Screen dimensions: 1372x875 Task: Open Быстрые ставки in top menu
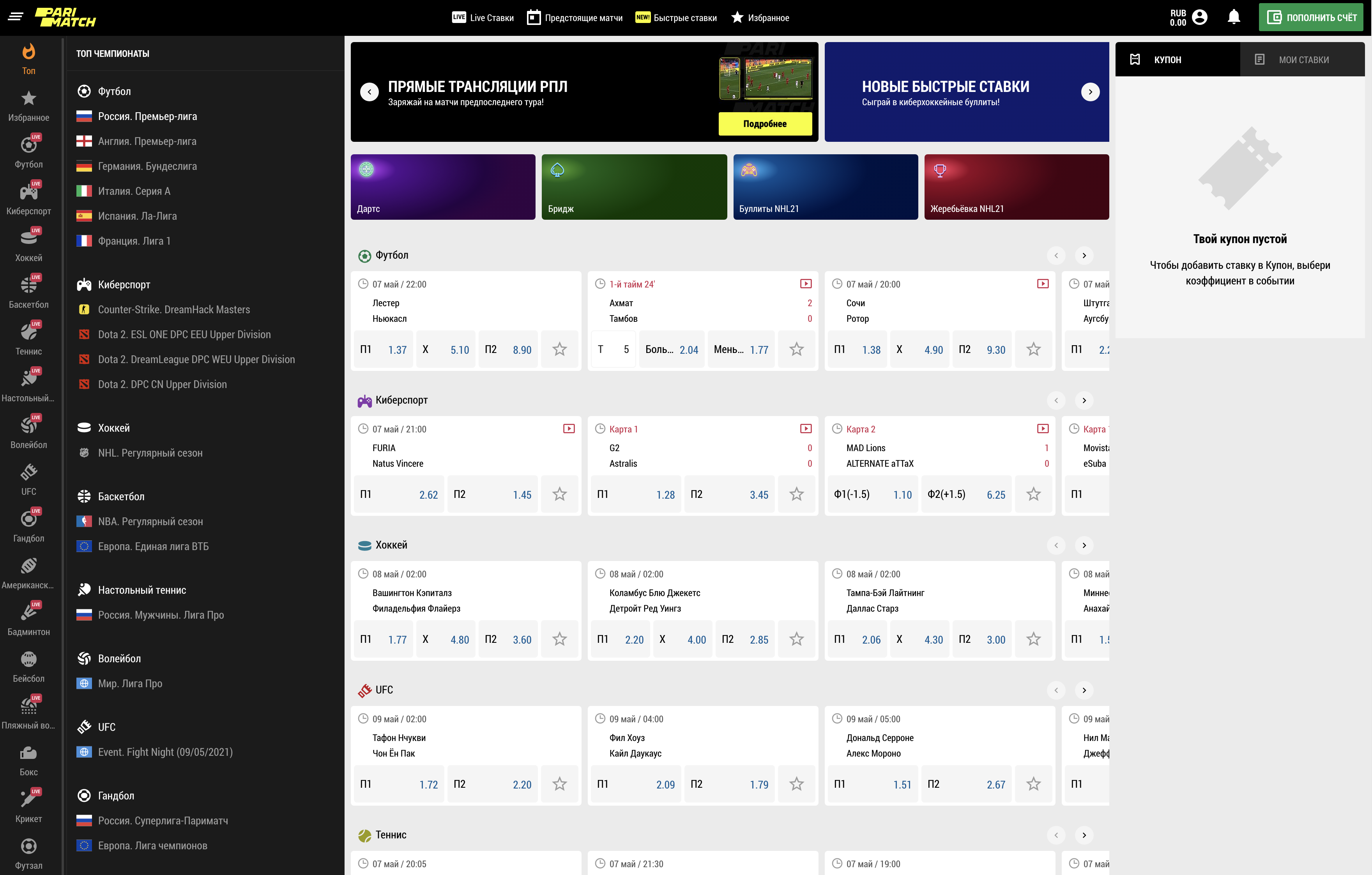click(676, 18)
